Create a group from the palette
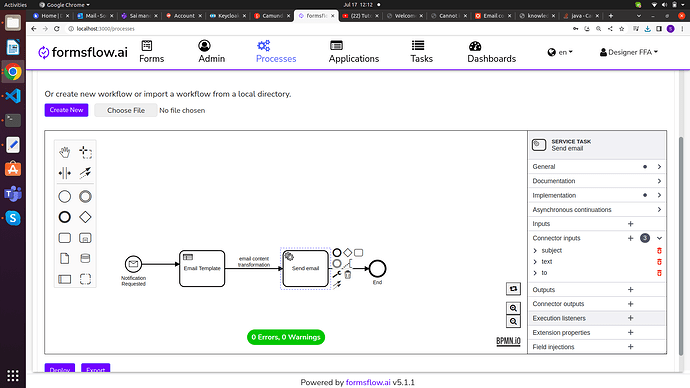690x388 pixels. click(x=85, y=279)
